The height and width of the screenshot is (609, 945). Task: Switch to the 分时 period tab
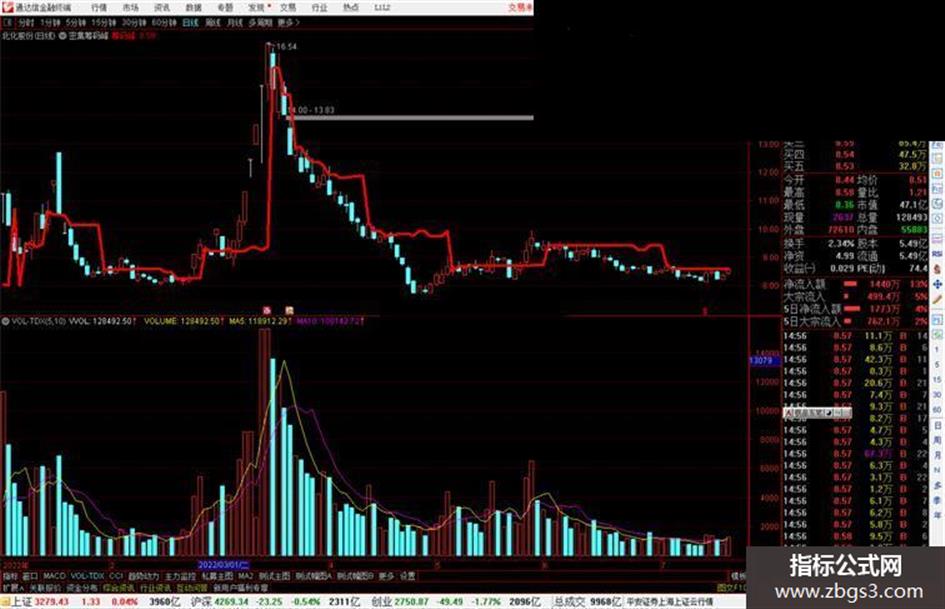[x=26, y=23]
